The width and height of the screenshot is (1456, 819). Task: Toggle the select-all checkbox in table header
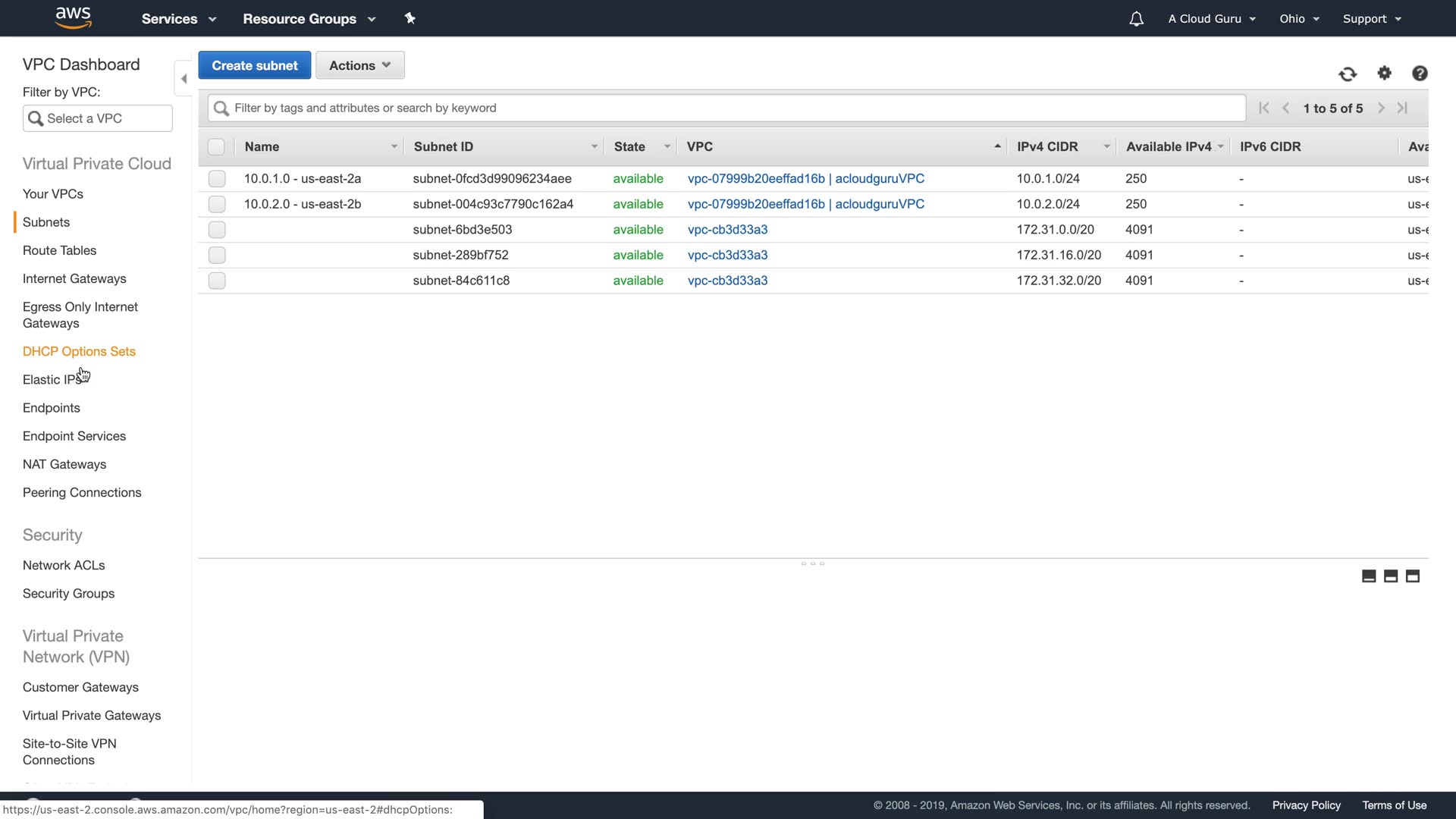tap(216, 147)
